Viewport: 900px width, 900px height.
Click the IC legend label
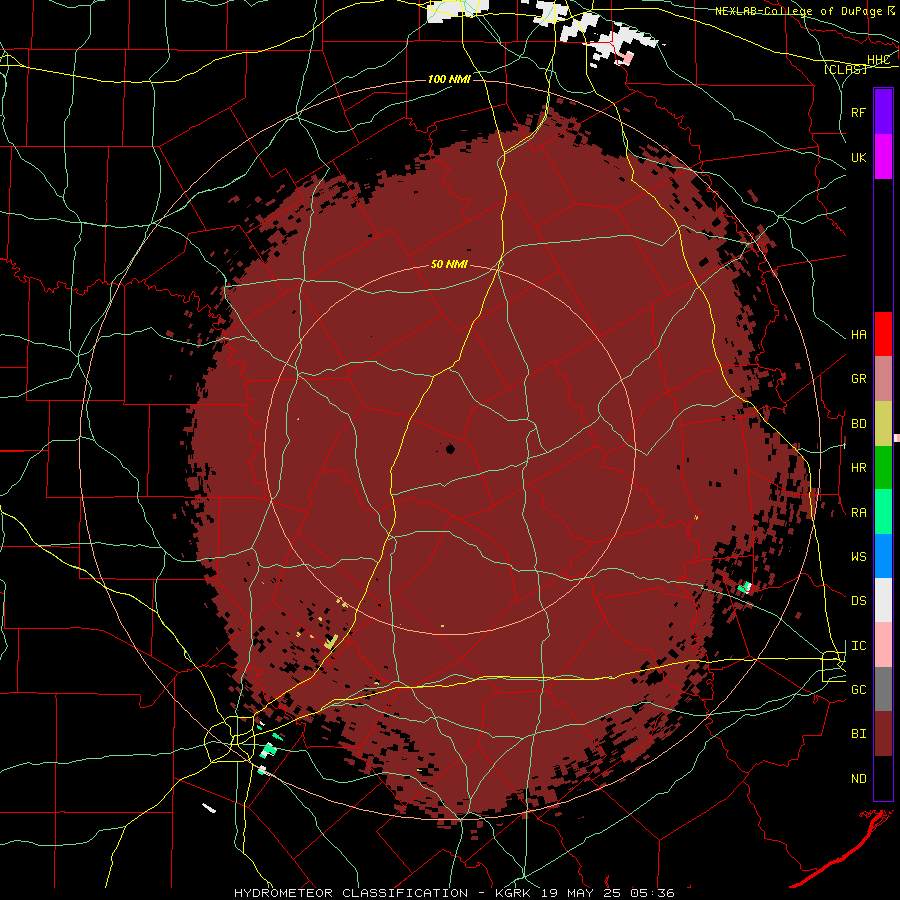coord(858,646)
